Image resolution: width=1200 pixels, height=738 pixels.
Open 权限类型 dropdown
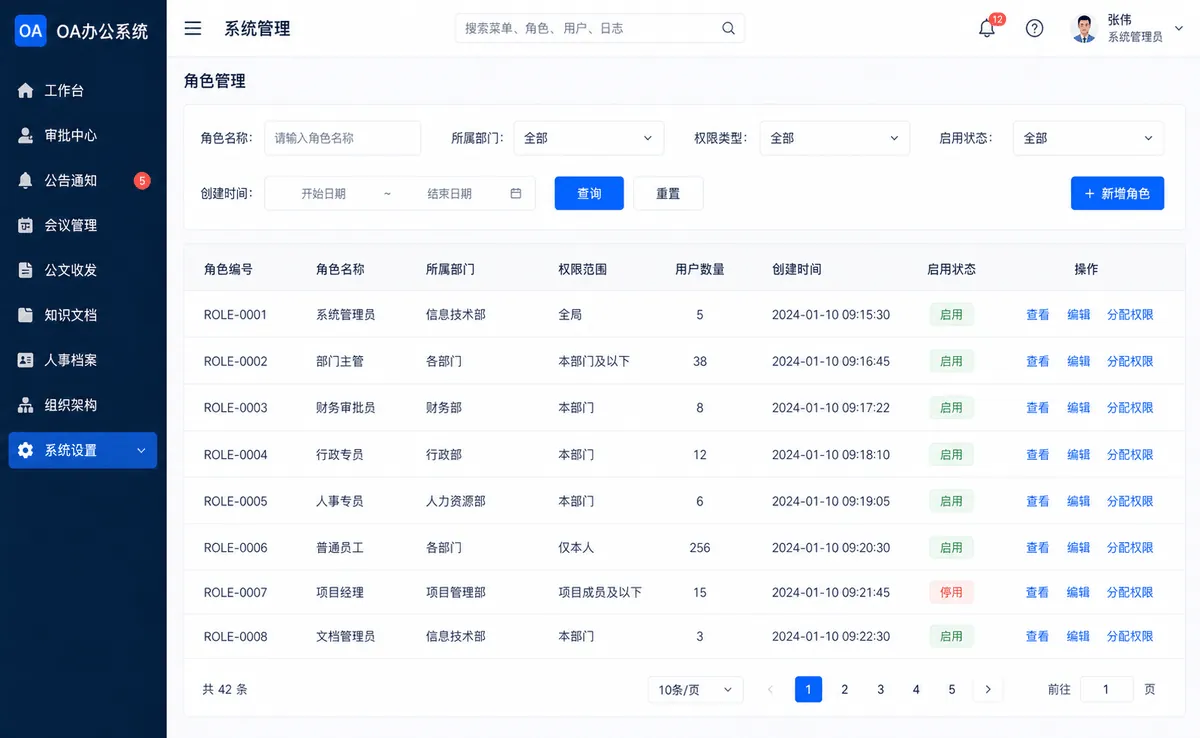[x=835, y=138]
